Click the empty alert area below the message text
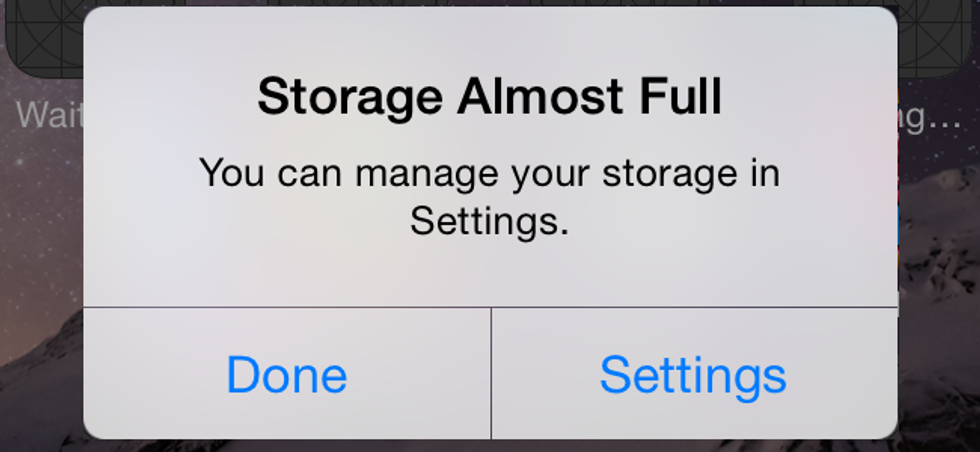Image resolution: width=980 pixels, height=452 pixels. (x=491, y=275)
